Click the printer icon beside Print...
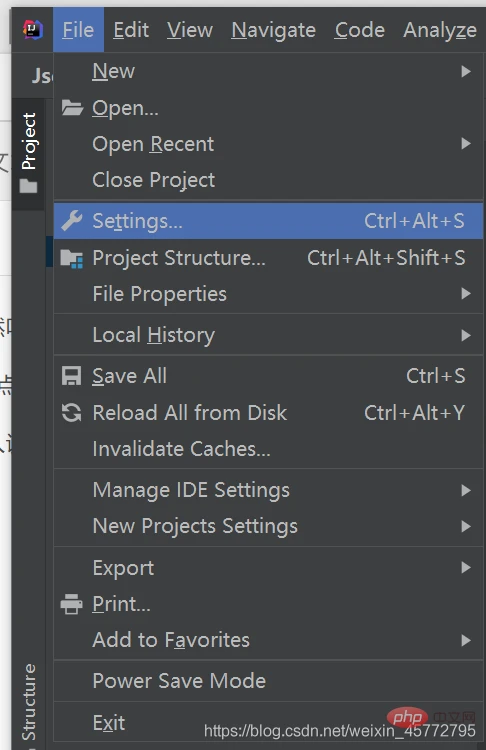Viewport: 486px width, 750px height. [x=72, y=604]
